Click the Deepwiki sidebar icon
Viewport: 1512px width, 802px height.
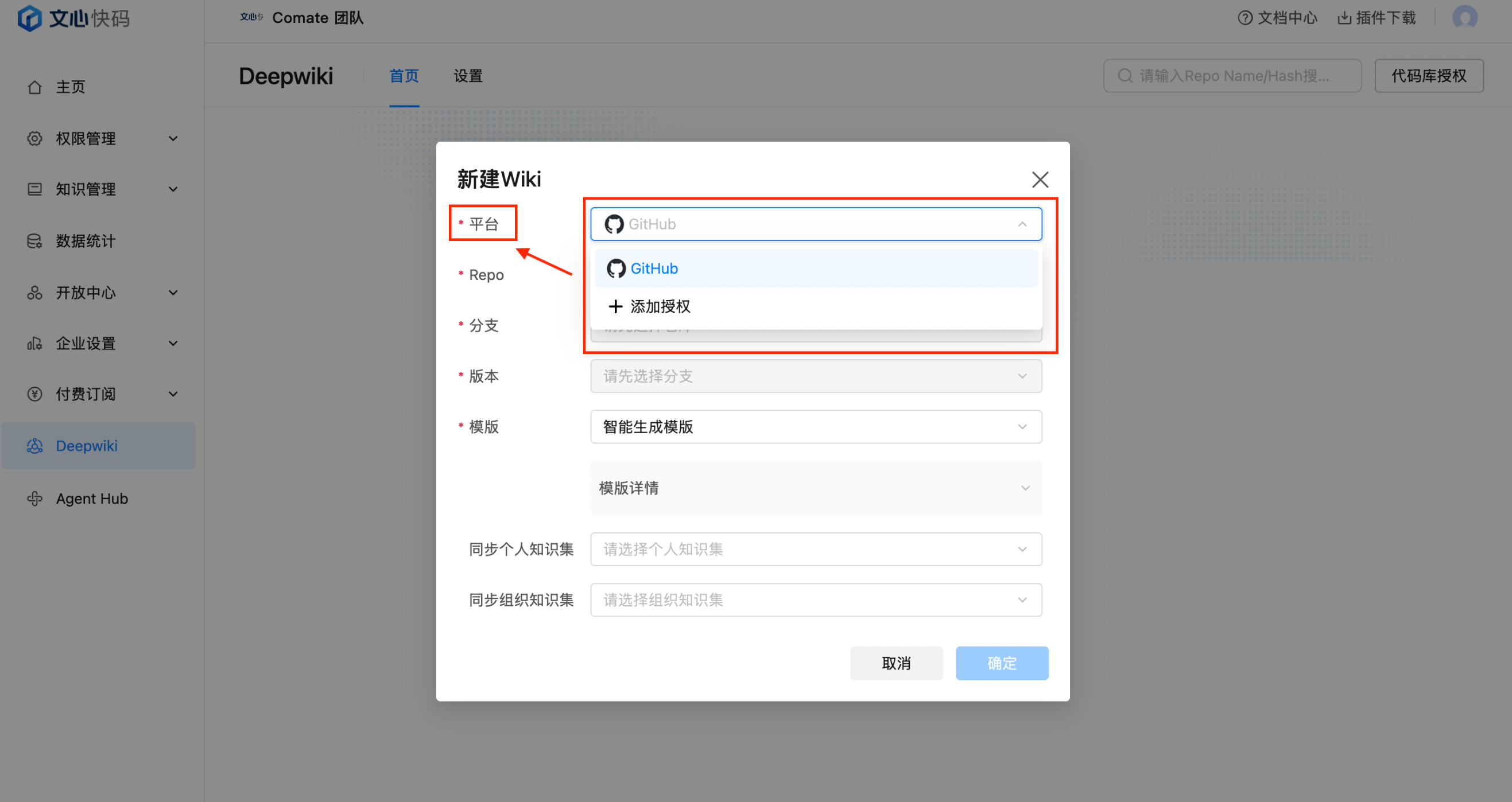[34, 446]
